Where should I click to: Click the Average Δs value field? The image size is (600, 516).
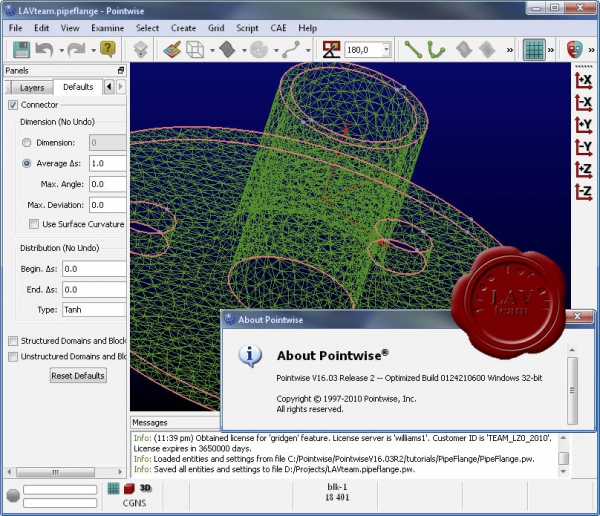coord(108,163)
